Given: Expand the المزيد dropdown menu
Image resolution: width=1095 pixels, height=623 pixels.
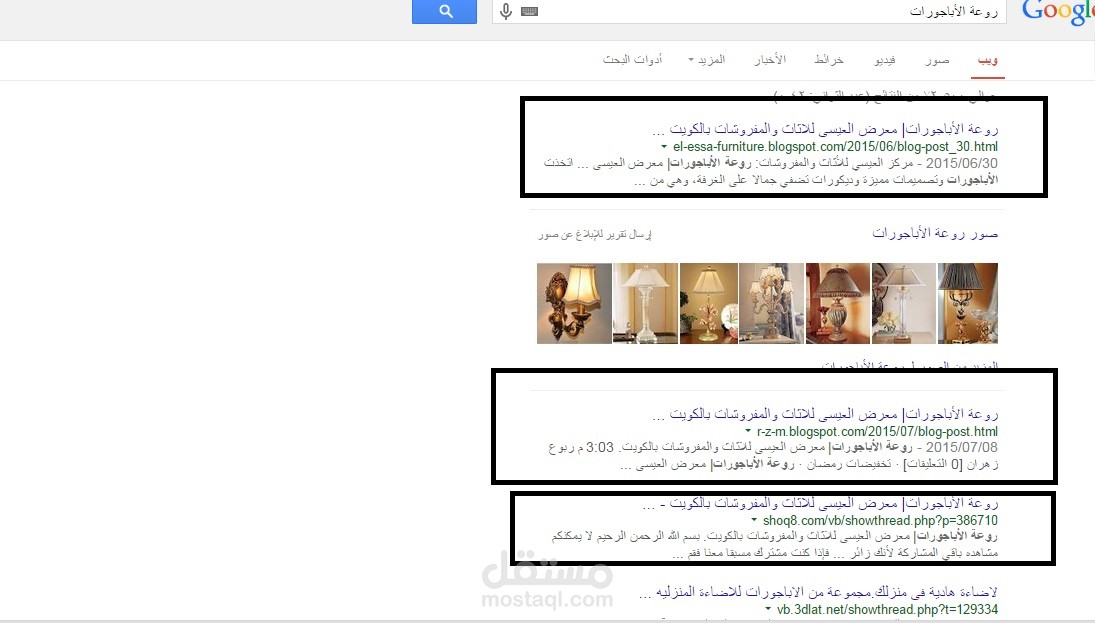Looking at the screenshot, I should 707,60.
